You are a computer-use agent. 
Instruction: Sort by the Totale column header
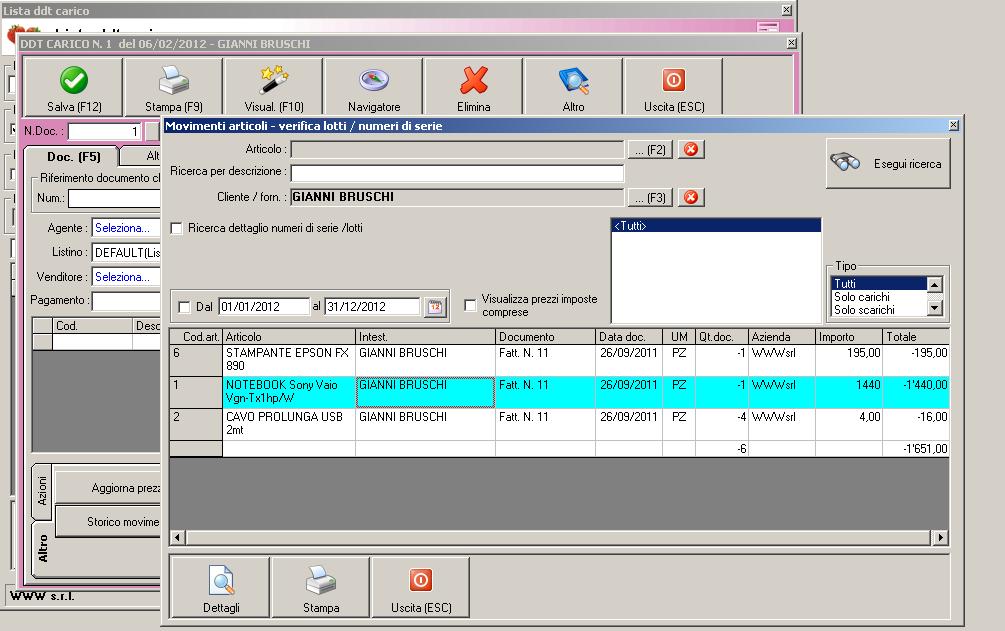[915, 337]
